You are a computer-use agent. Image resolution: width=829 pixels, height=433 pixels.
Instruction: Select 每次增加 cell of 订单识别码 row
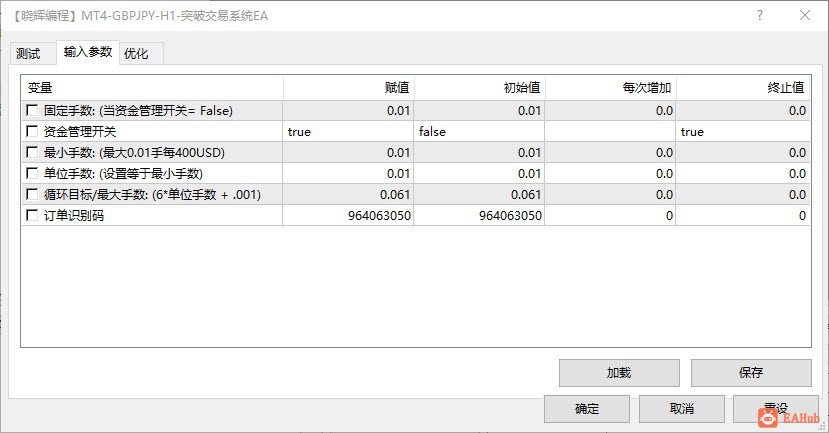coord(611,216)
